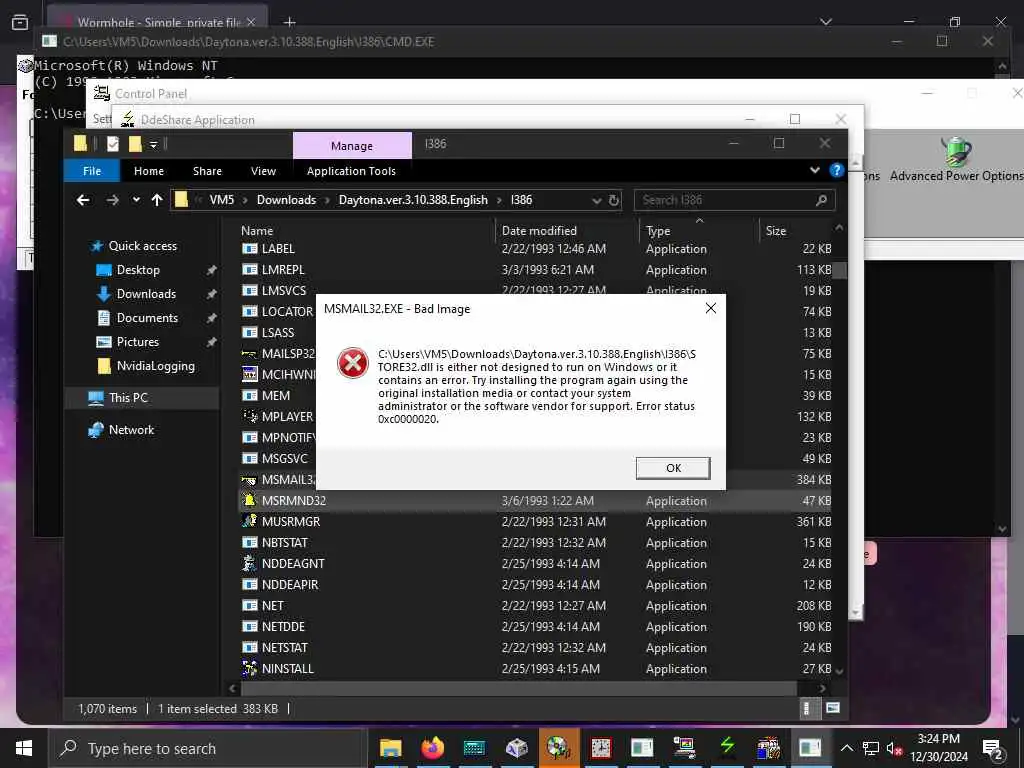Click the taskbar search box
The image size is (1024, 768).
(x=206, y=748)
